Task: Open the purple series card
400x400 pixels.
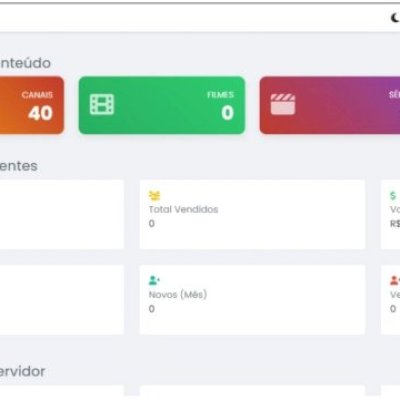Action: (330, 105)
